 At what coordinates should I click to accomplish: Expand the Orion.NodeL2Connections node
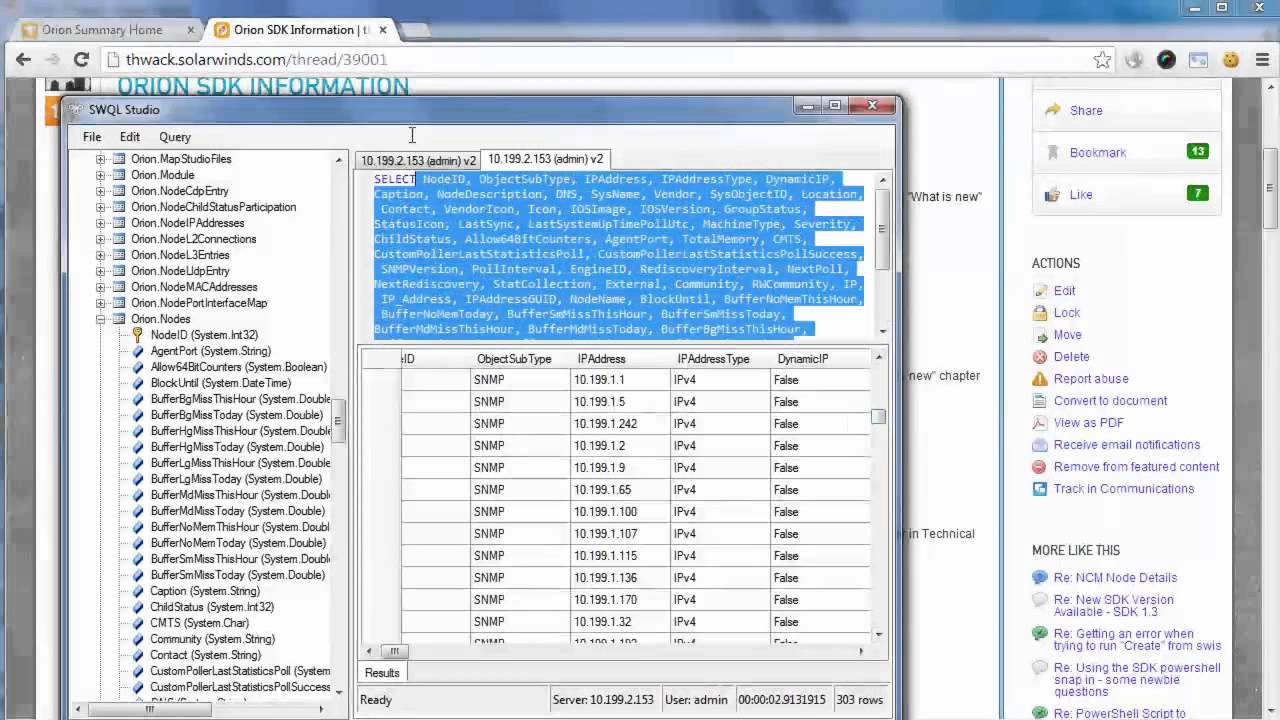tap(100, 239)
